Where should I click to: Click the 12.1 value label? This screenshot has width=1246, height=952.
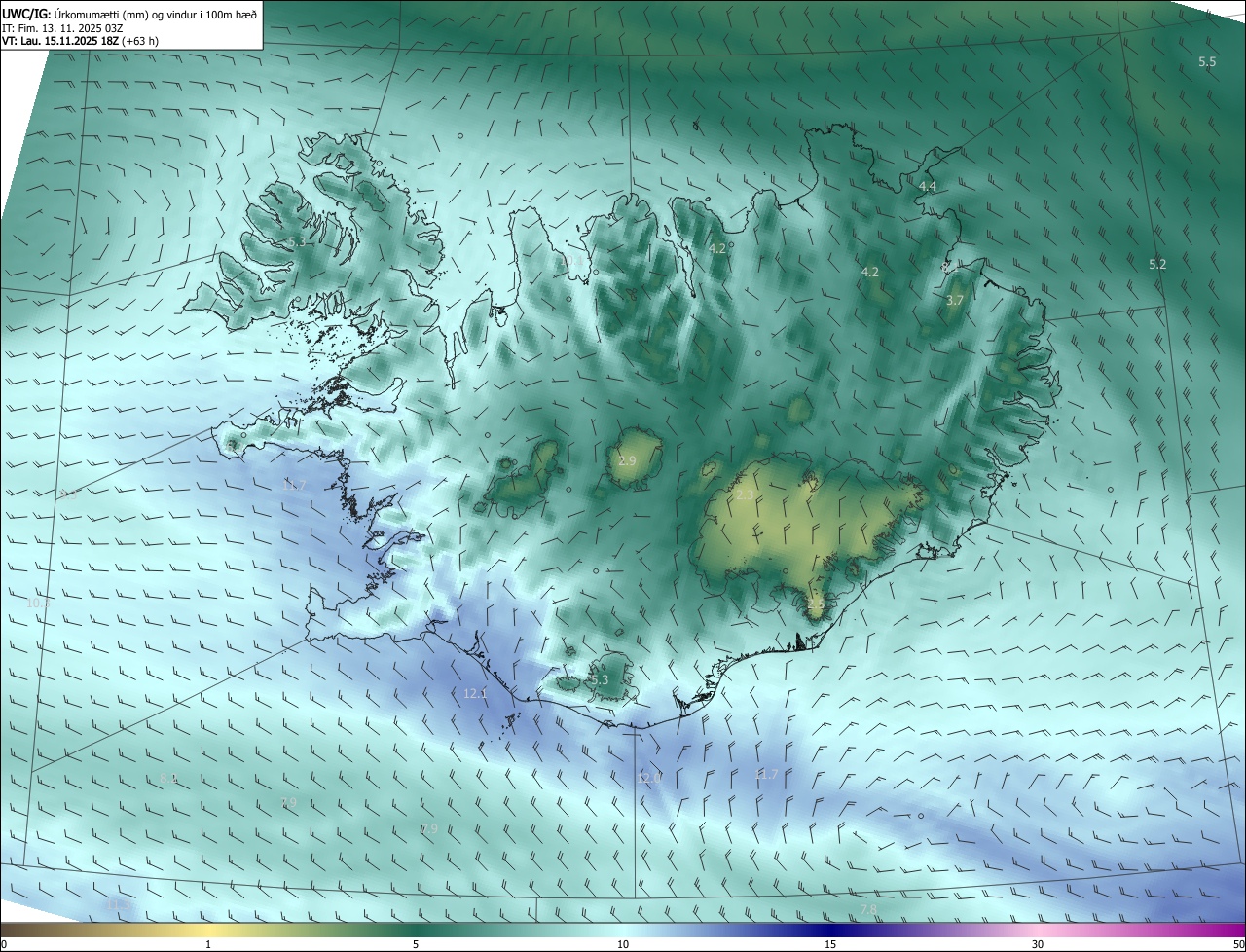click(475, 693)
